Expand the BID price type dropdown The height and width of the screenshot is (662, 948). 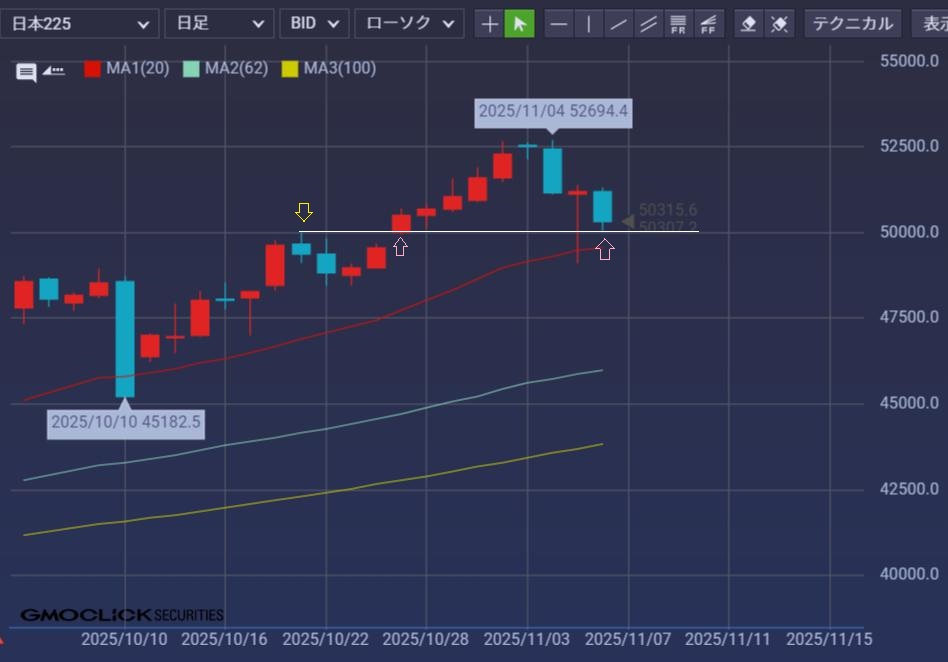314,24
